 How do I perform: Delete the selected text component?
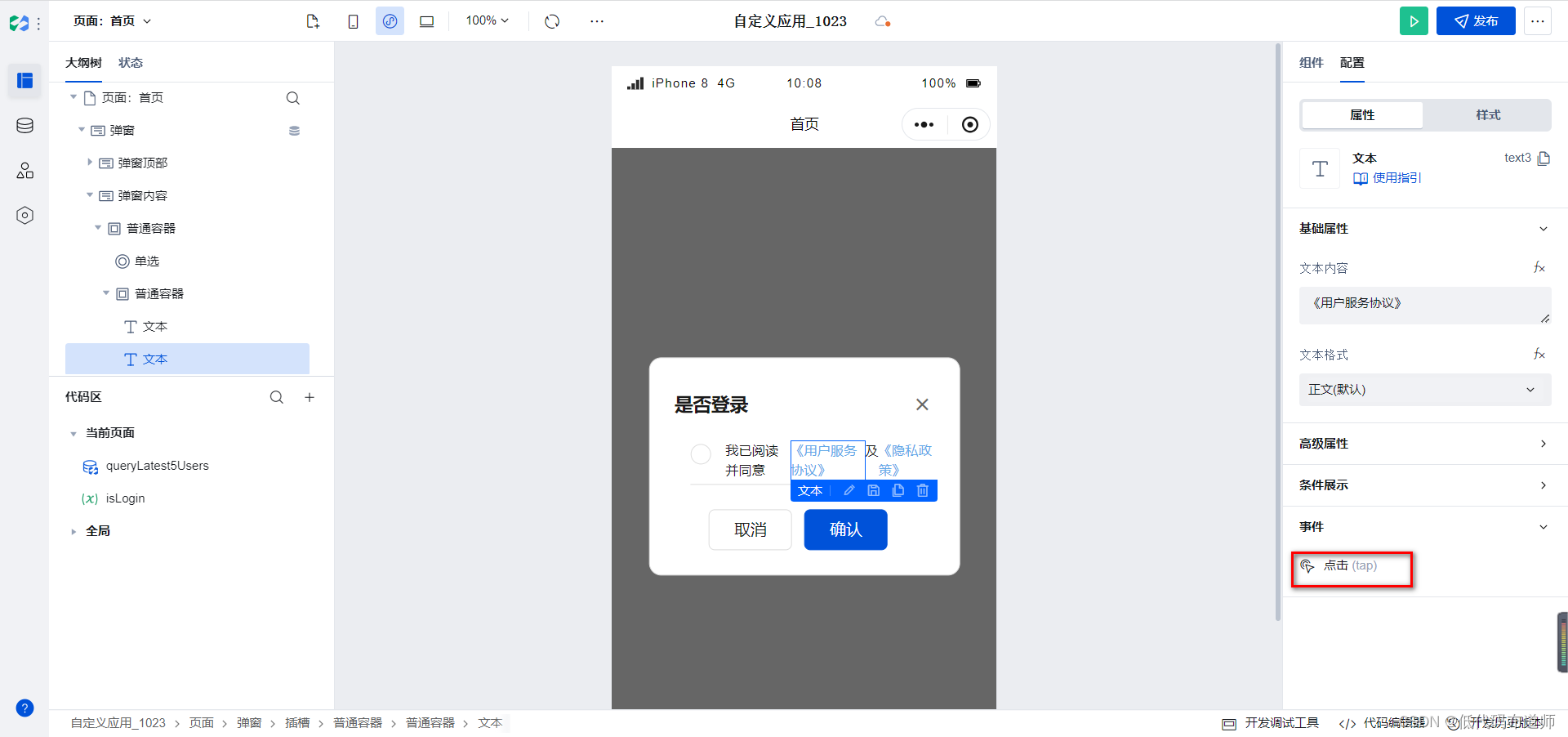click(923, 490)
